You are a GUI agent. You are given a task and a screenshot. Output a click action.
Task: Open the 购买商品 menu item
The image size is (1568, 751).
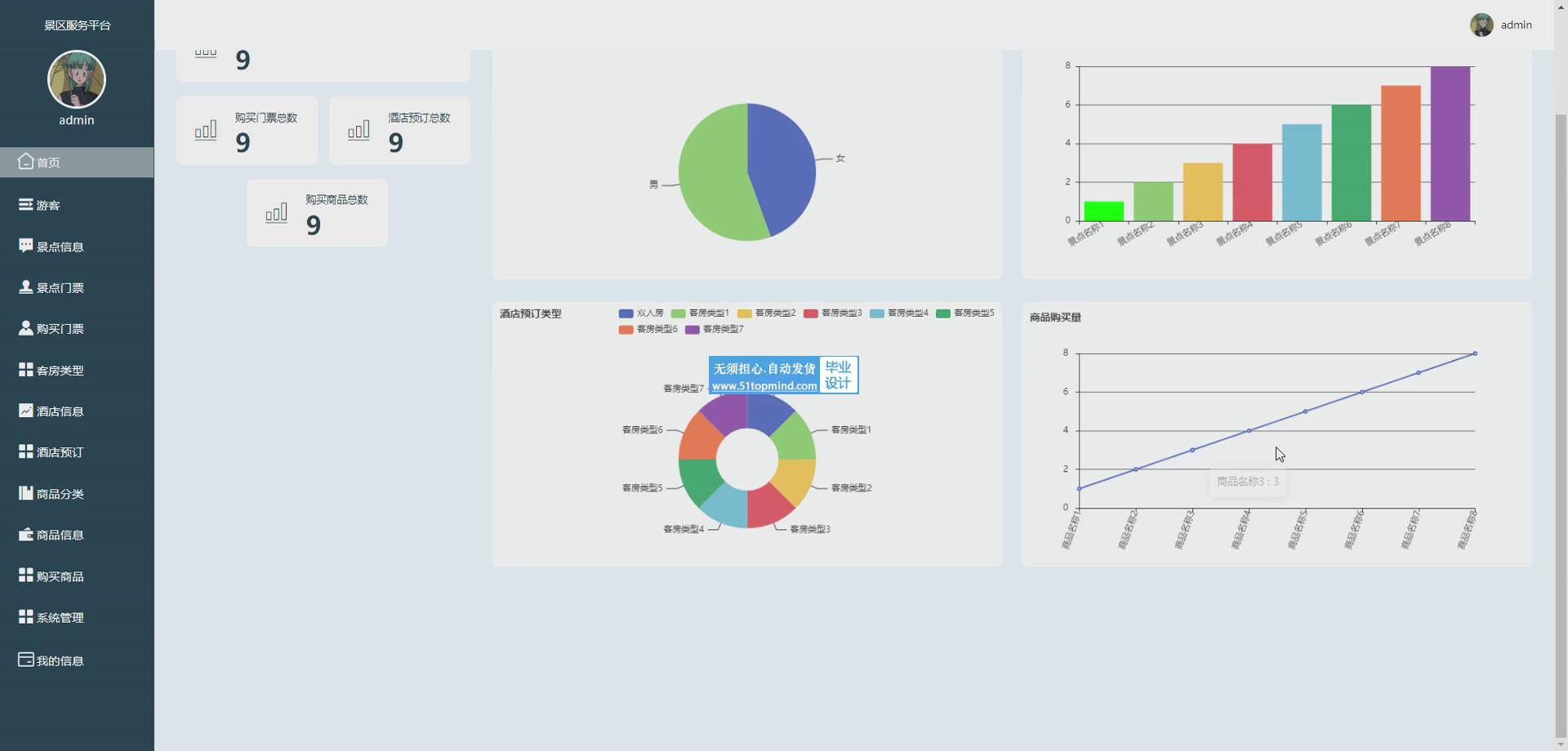(x=60, y=576)
